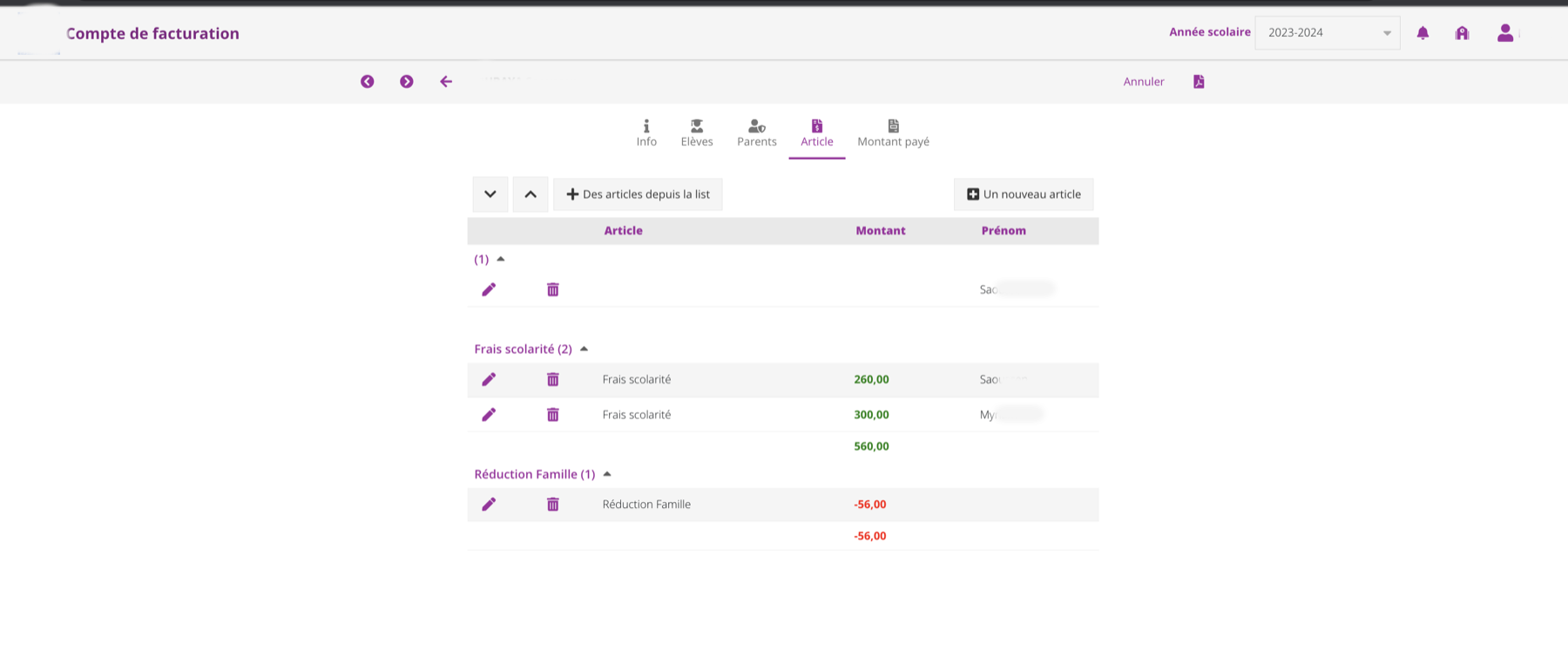Viewport: 1568px width, 651px height.
Task: Click the 300,00 amount cell
Action: (x=872, y=415)
